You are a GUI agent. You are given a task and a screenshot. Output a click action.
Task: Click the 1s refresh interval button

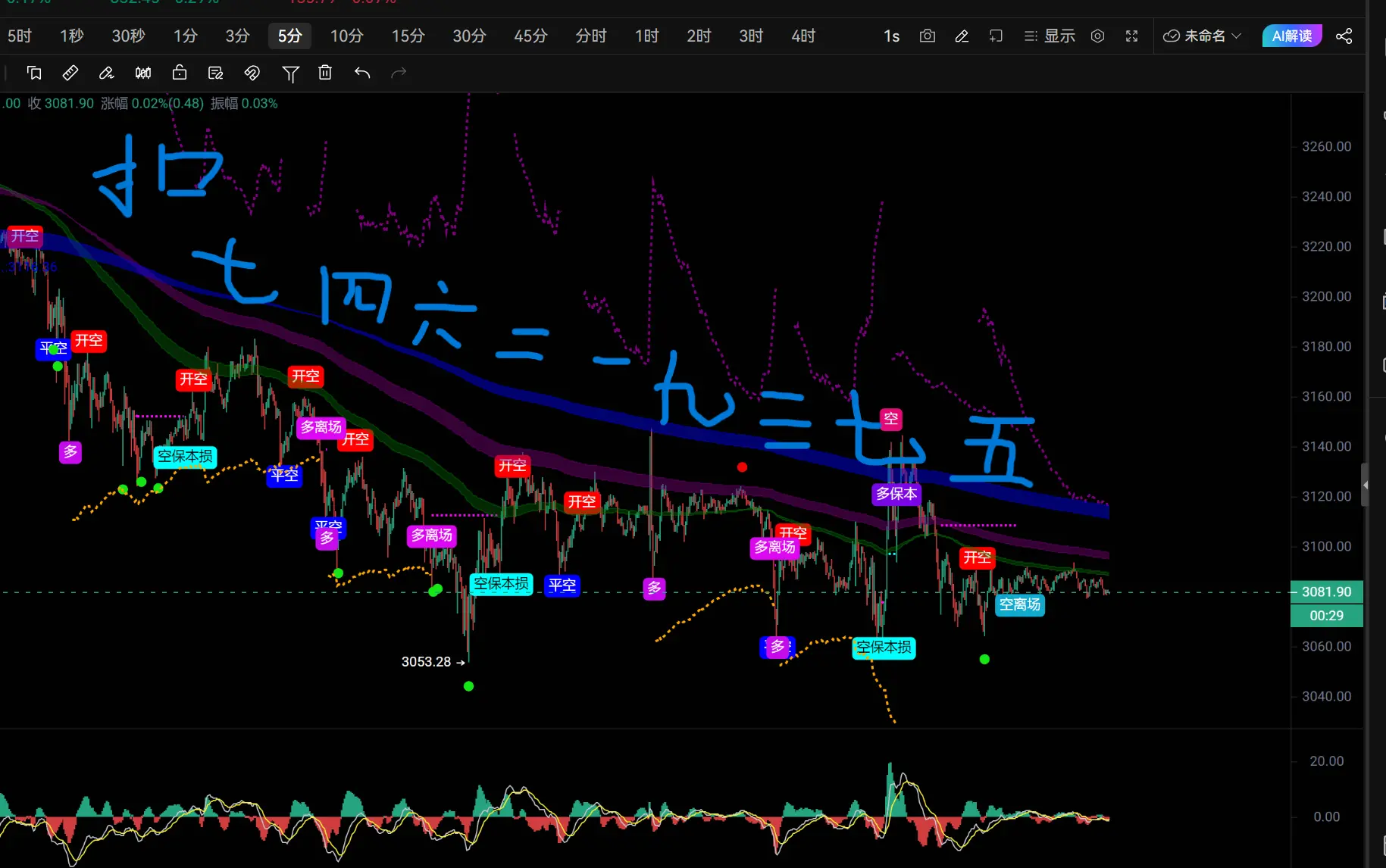point(892,36)
